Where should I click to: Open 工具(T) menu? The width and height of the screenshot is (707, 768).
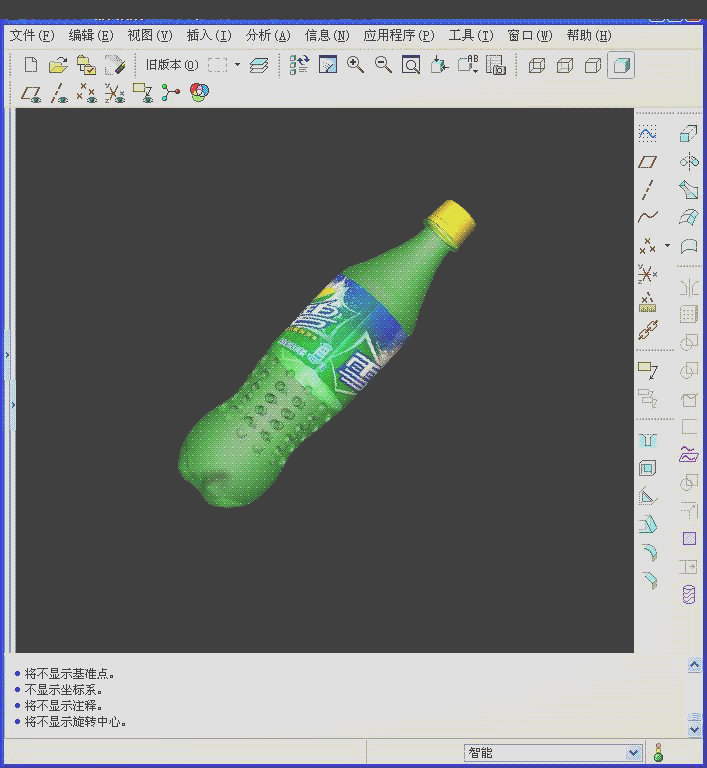click(x=471, y=36)
